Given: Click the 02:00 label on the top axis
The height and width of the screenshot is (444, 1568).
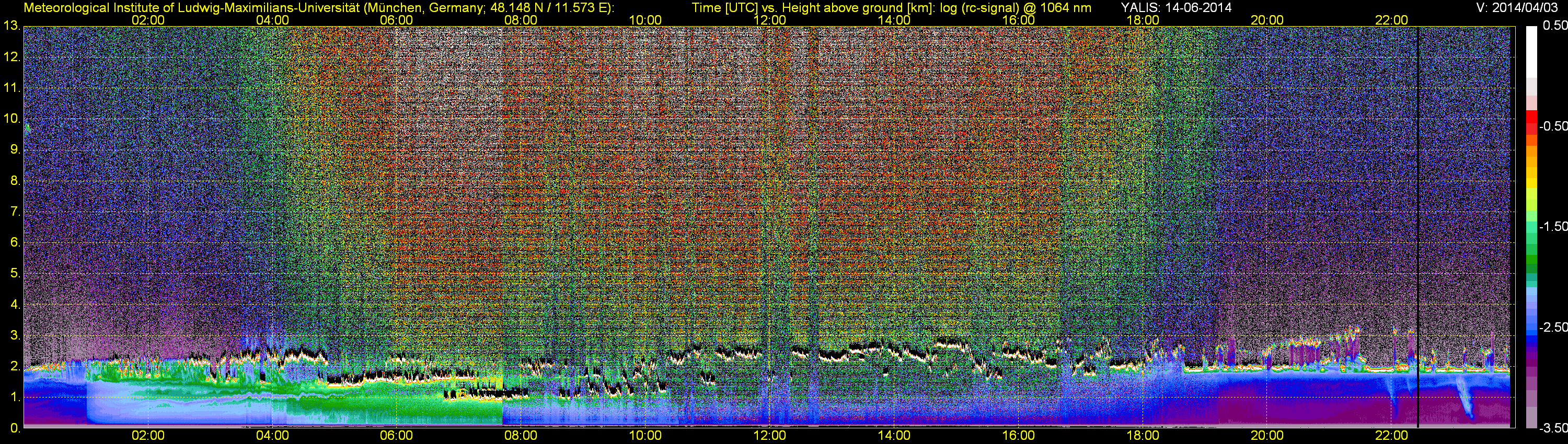Looking at the screenshot, I should pyautogui.click(x=148, y=20).
